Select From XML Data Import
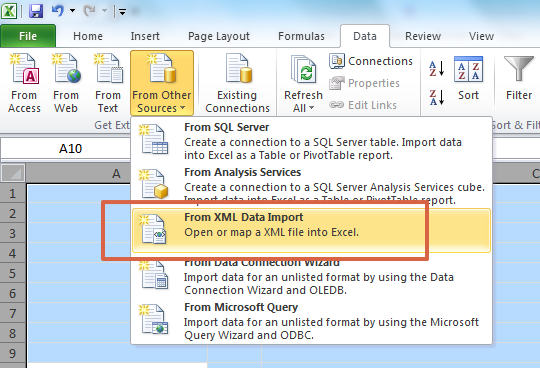This screenshot has width=540, height=368. [x=311, y=230]
